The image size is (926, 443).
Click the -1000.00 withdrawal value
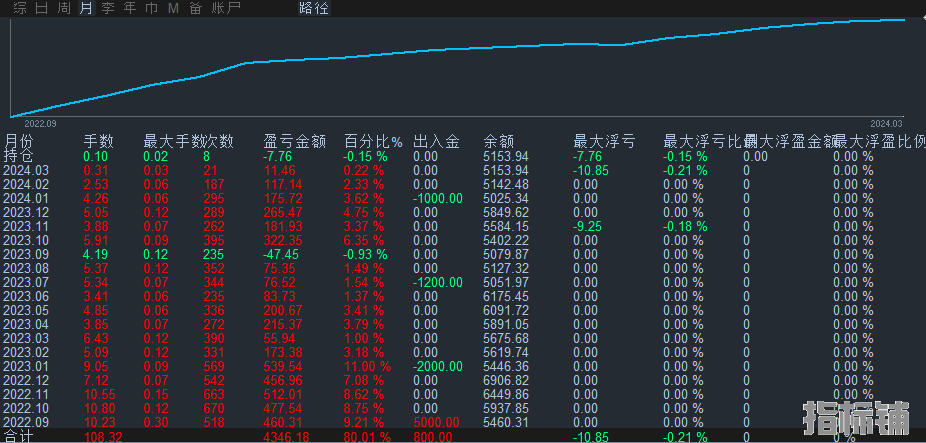coord(438,198)
